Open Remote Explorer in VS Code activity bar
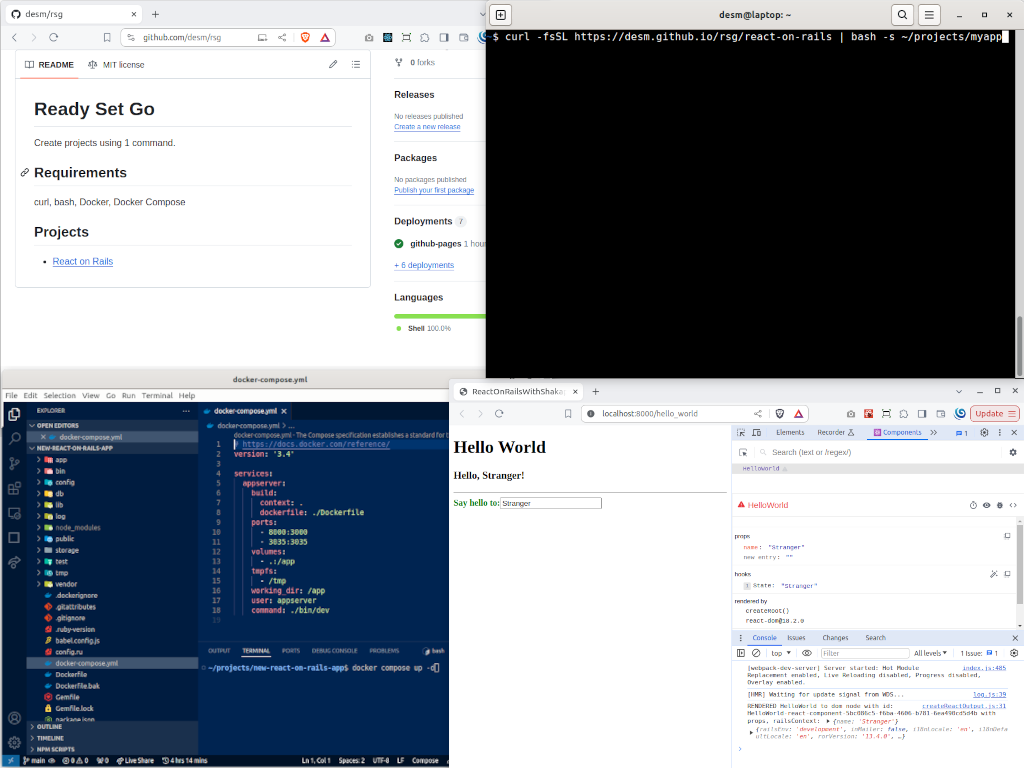 [14, 513]
